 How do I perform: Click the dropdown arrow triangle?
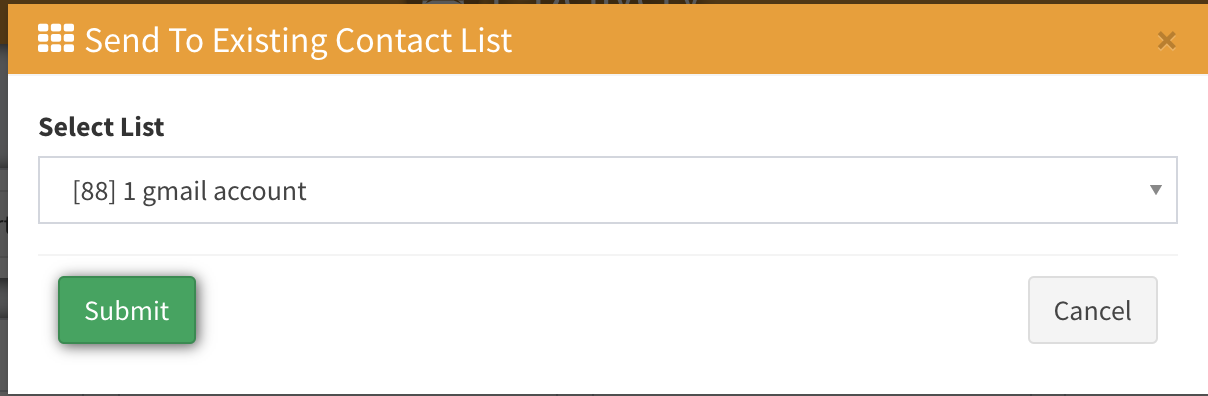(1156, 189)
